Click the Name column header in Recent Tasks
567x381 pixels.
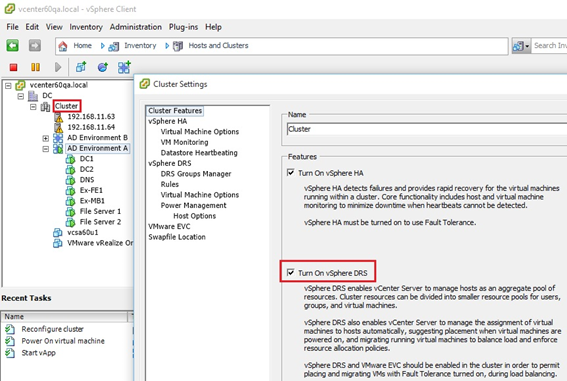65,317
